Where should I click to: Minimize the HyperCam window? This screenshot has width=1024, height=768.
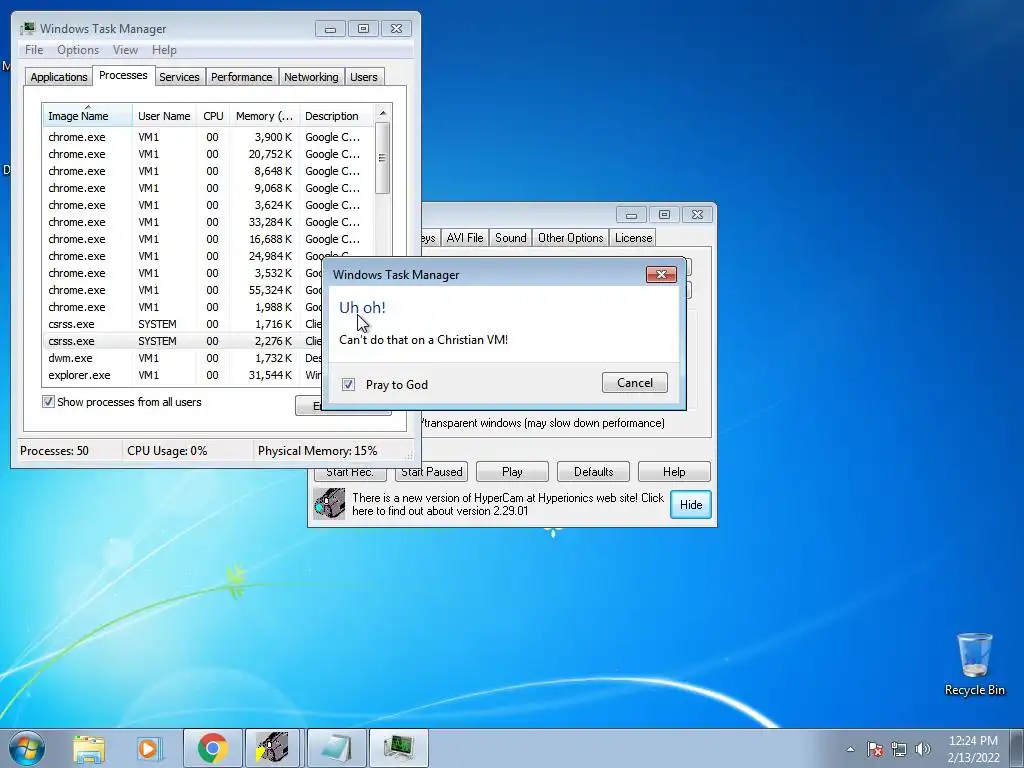coord(631,215)
